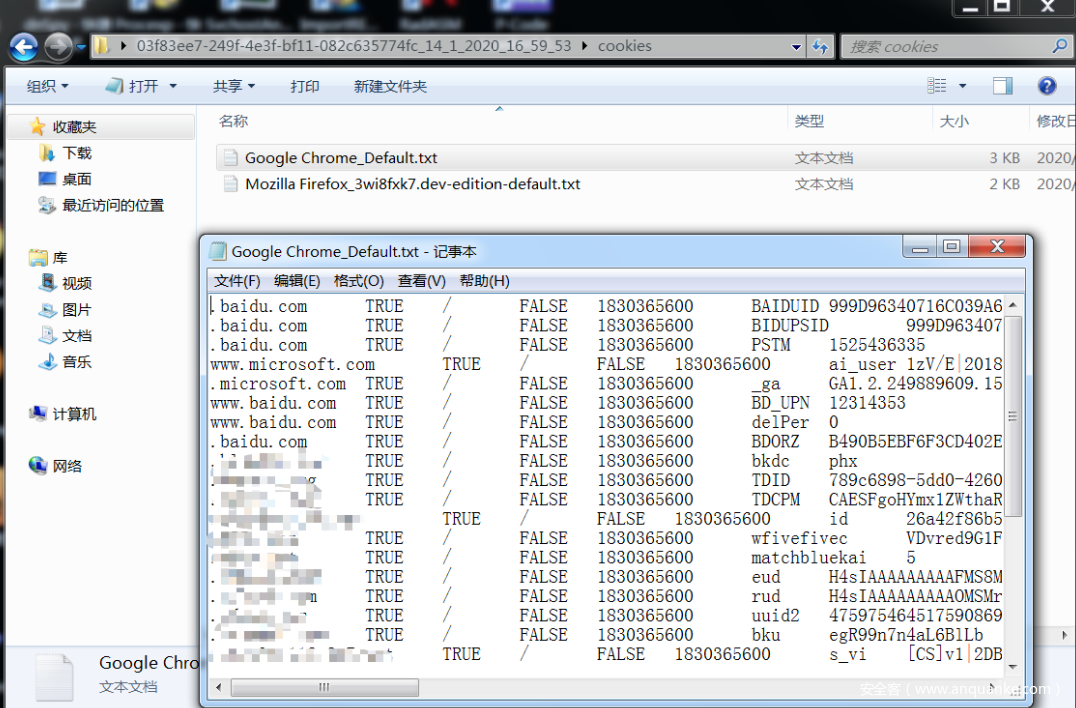The width and height of the screenshot is (1076, 708).
Task: Expand the address bar history dropdown
Action: [x=796, y=46]
